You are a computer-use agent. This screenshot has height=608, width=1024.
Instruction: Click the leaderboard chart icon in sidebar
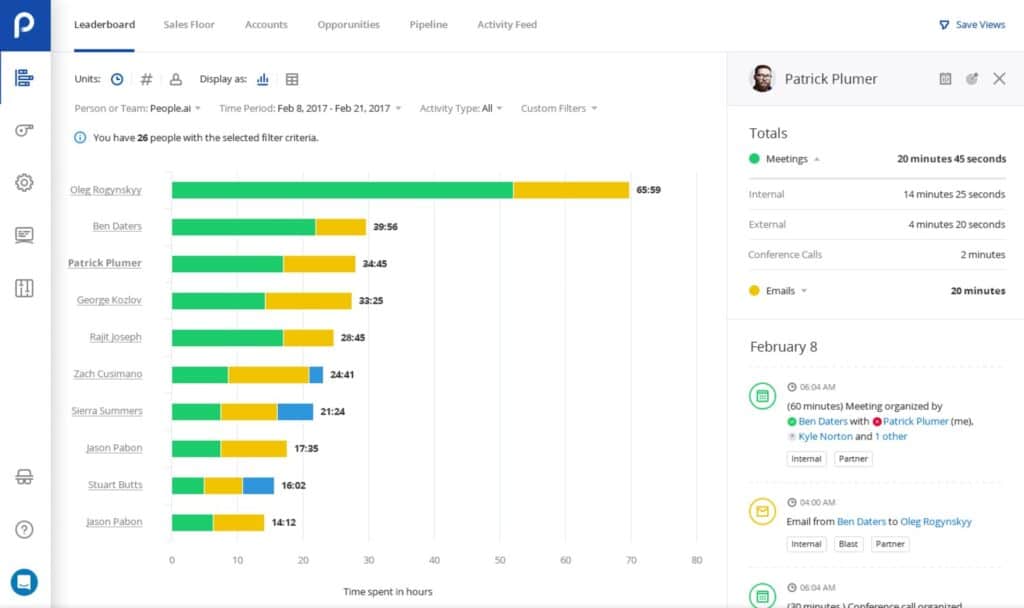25,78
